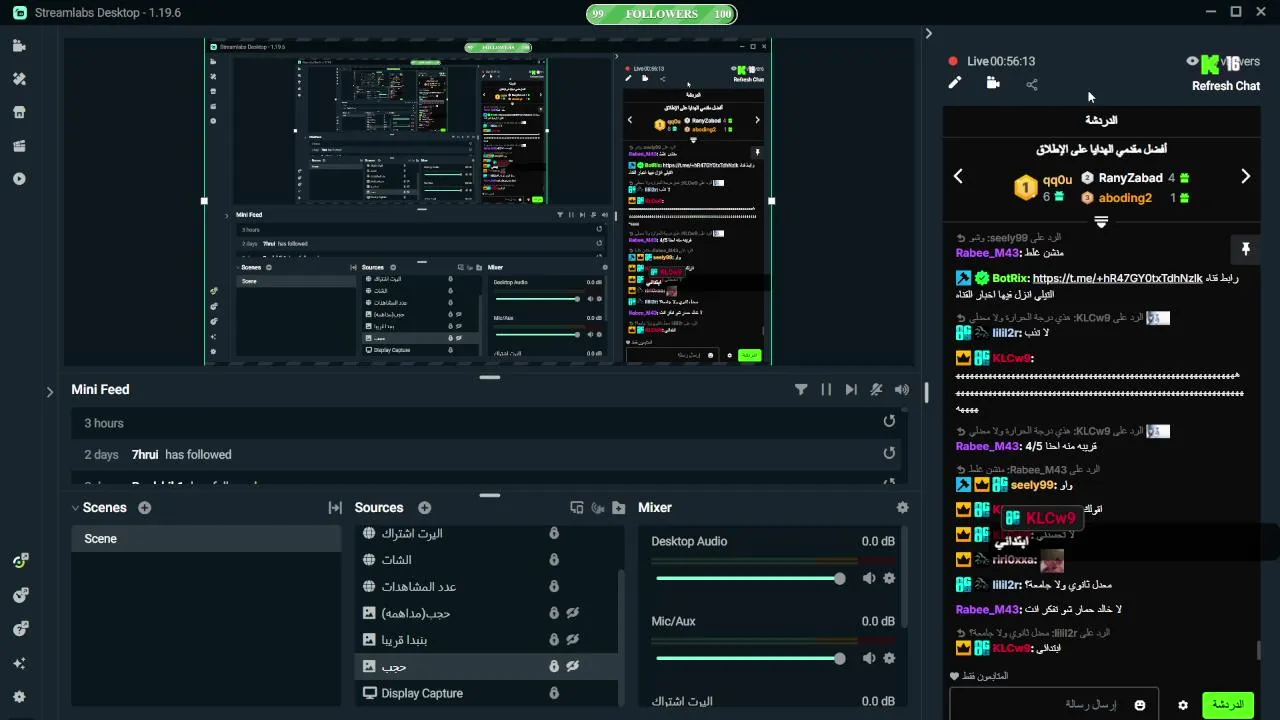Click the chat panel scrollbar

tap(1259, 650)
